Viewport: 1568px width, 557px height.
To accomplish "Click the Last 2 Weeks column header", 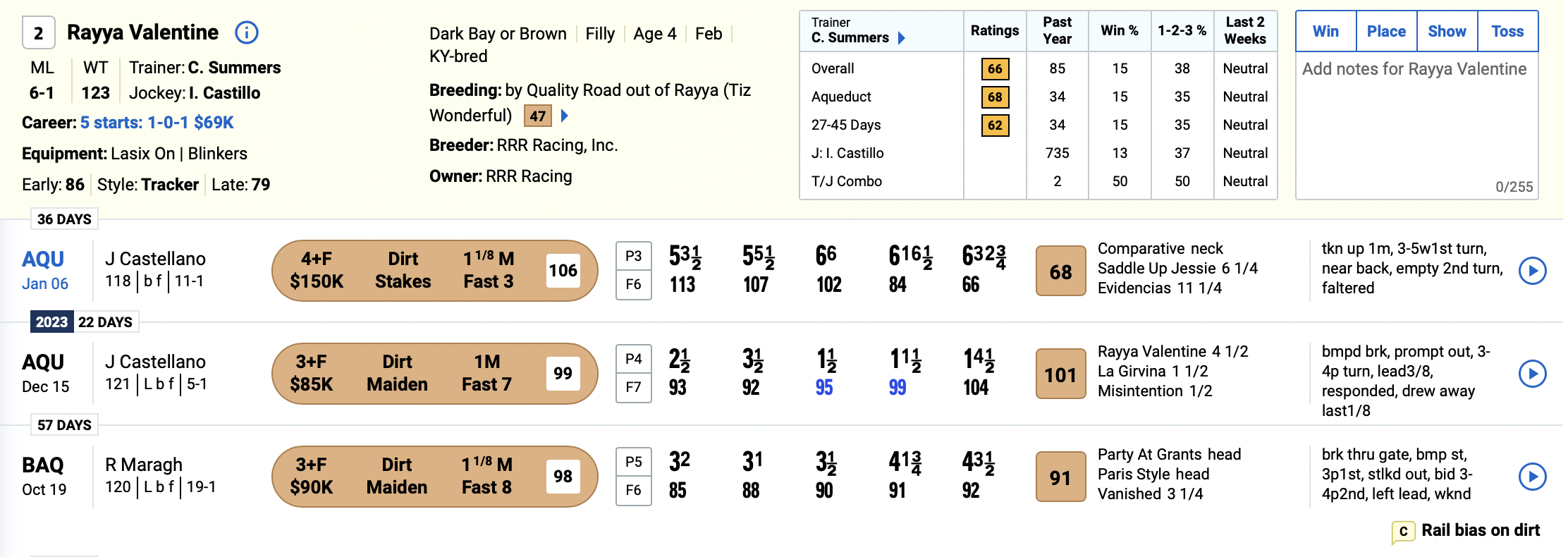I will click(1245, 31).
